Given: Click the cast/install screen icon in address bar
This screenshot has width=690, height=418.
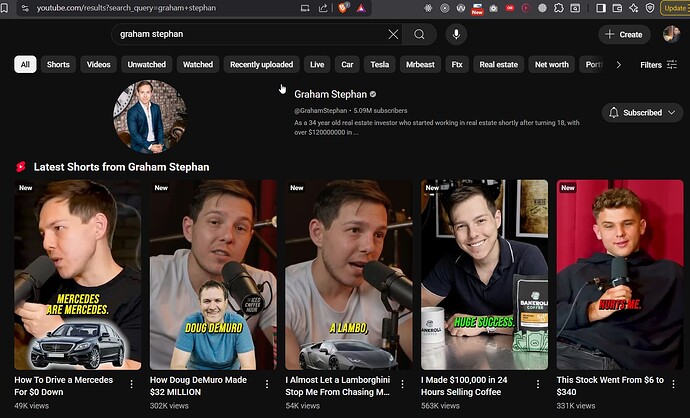Looking at the screenshot, I should pyautogui.click(x=305, y=8).
